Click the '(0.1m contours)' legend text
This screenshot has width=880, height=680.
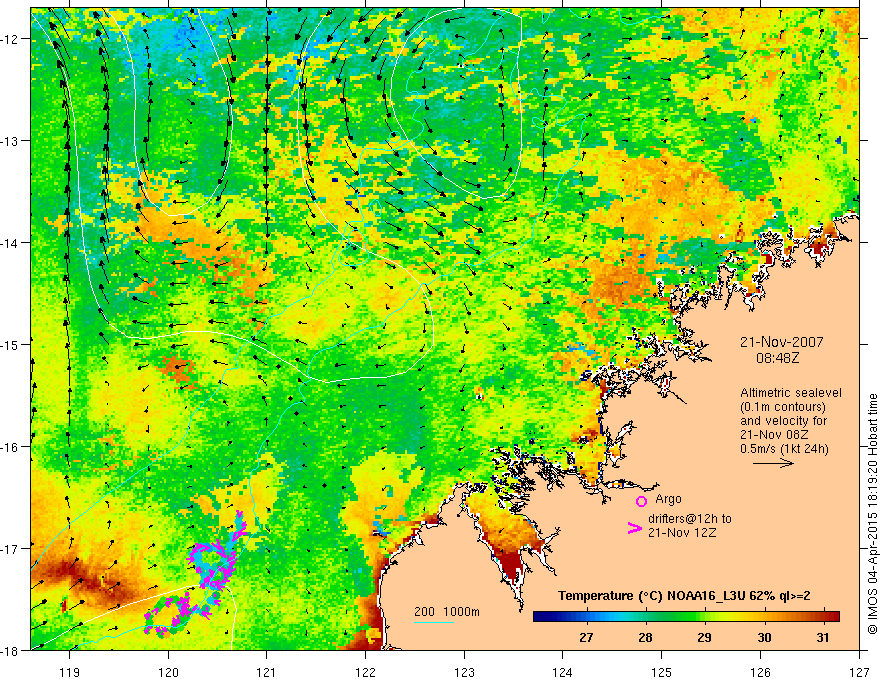click(x=783, y=407)
